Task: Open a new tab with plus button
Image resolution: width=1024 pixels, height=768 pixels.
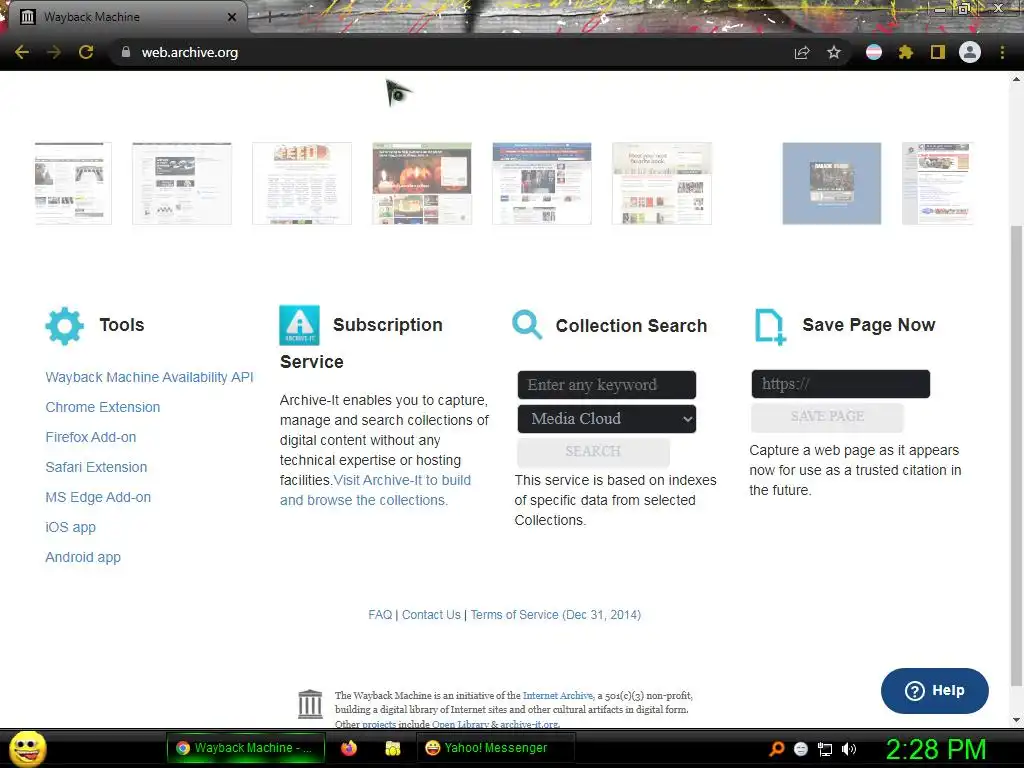Action: click(x=269, y=17)
